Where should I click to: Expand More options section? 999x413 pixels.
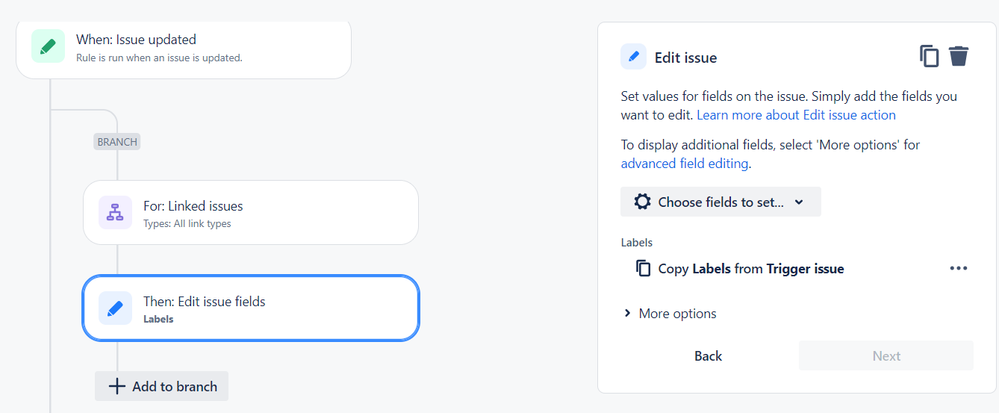click(669, 313)
